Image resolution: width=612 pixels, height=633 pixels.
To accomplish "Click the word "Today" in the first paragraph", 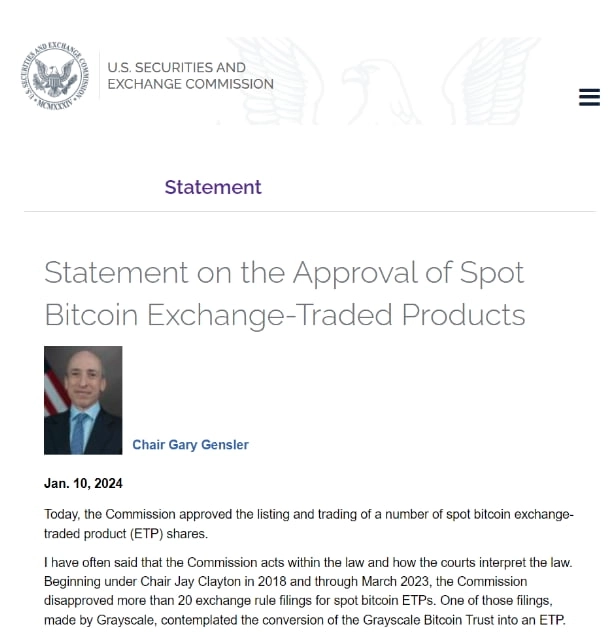I will 62,515.
